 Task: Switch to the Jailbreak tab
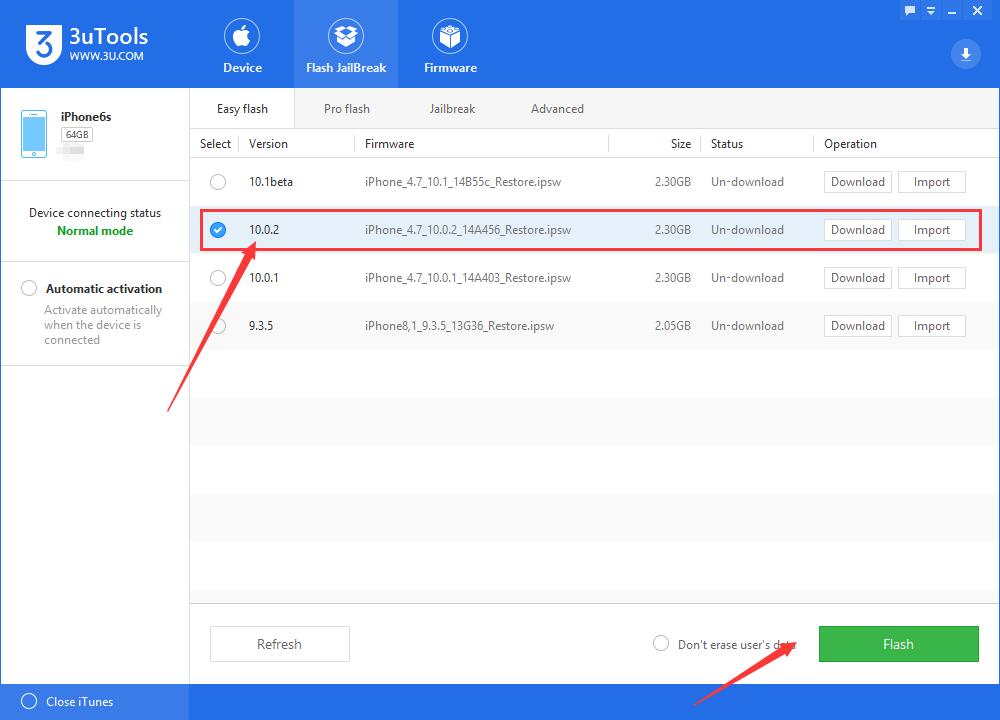point(452,108)
